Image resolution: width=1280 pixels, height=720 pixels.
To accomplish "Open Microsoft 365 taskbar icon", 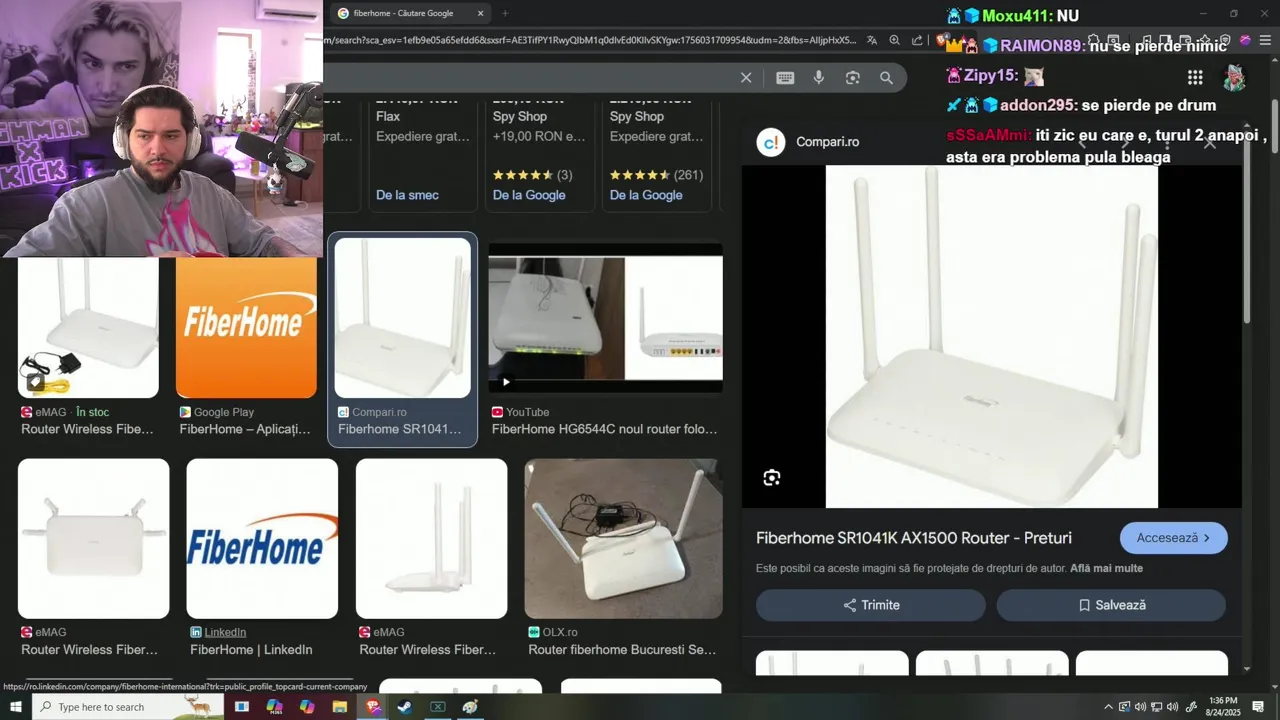I will click(x=275, y=707).
